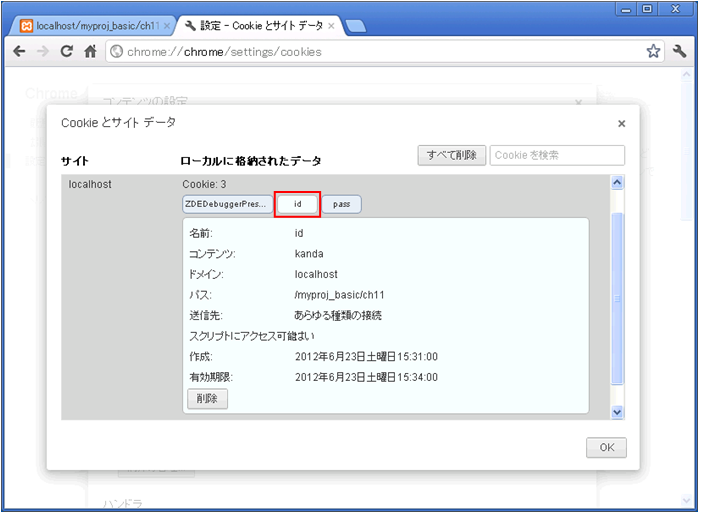Click the path value /myproj_basic/ch11
Image resolution: width=701 pixels, height=516 pixels.
[339, 295]
